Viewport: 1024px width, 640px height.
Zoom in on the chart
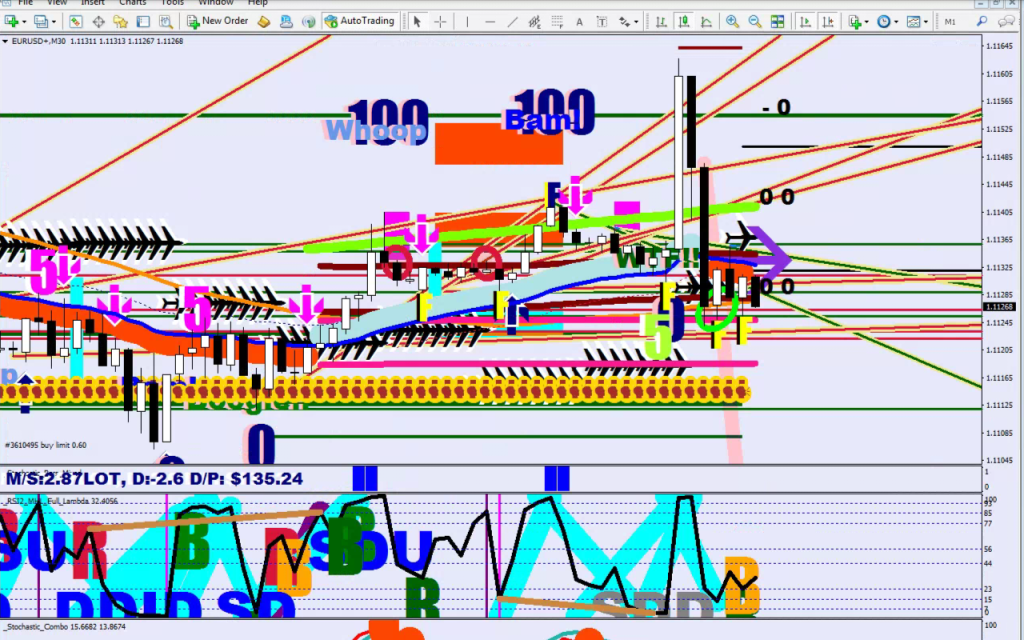pyautogui.click(x=733, y=21)
